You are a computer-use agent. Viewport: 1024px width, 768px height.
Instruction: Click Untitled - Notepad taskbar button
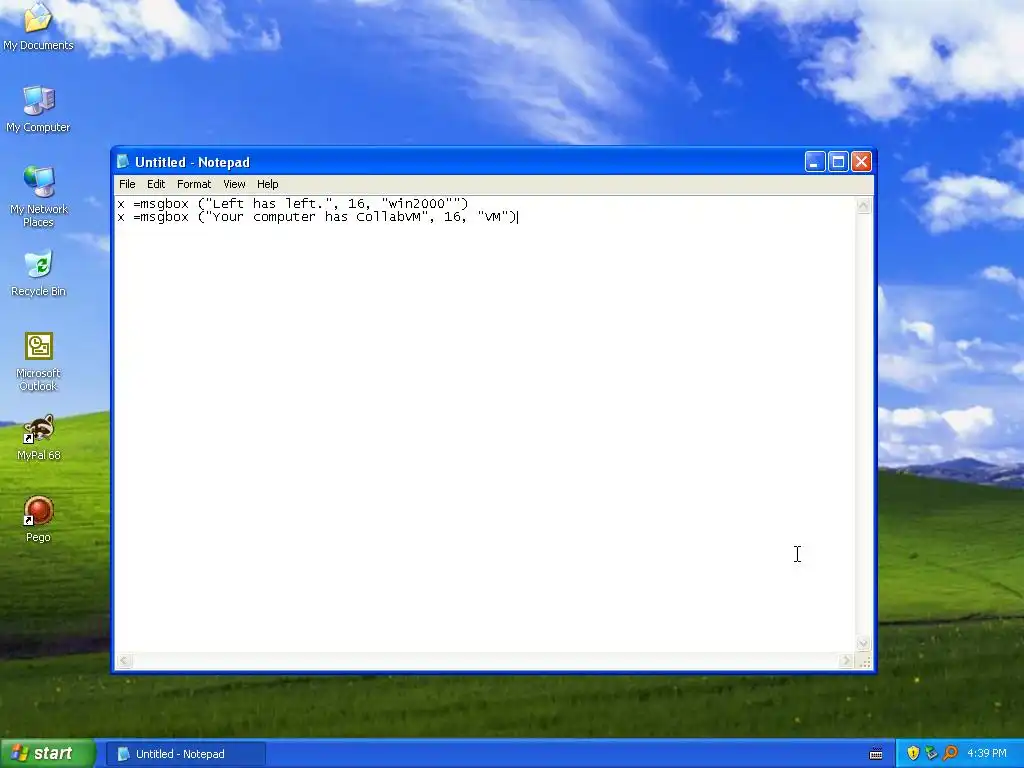(x=185, y=754)
